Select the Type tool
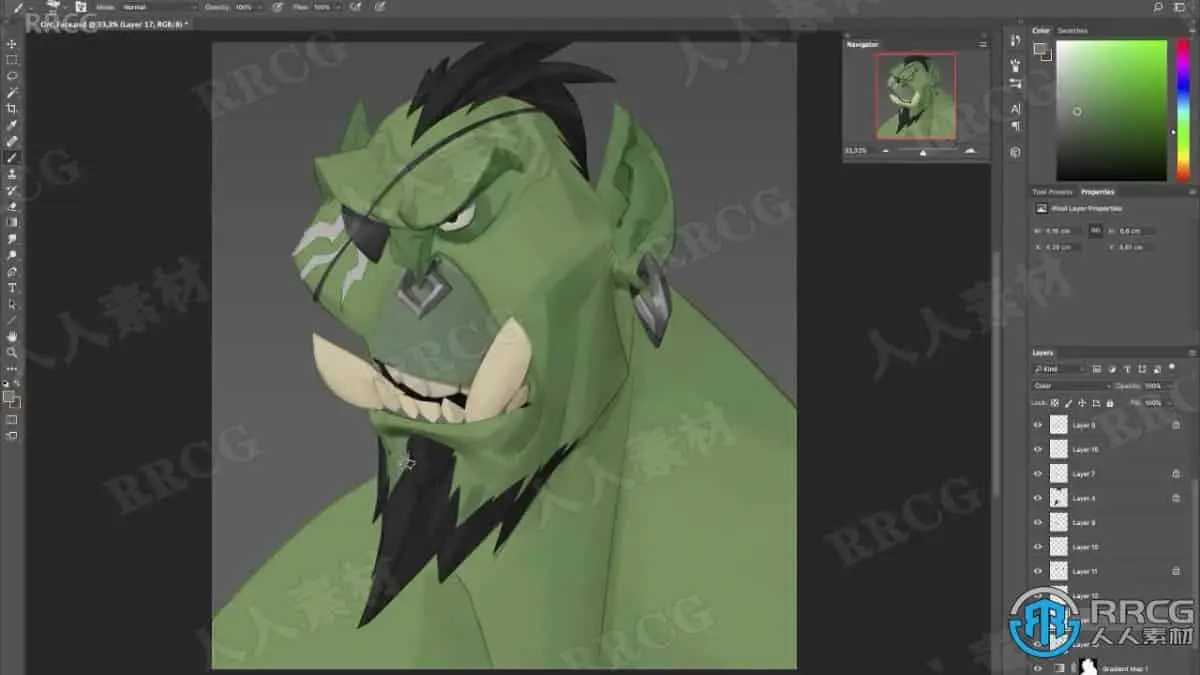The height and width of the screenshot is (675, 1200). (12, 287)
